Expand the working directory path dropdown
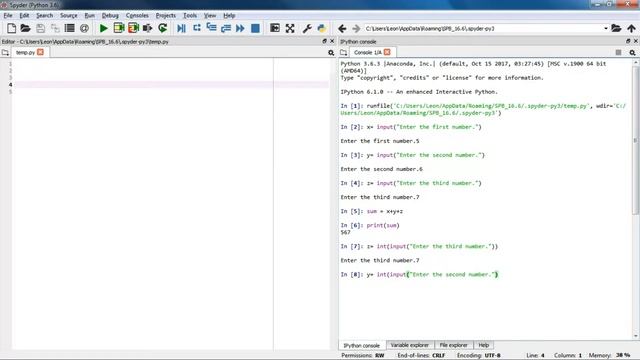This screenshot has height=360, width=640. (606, 29)
